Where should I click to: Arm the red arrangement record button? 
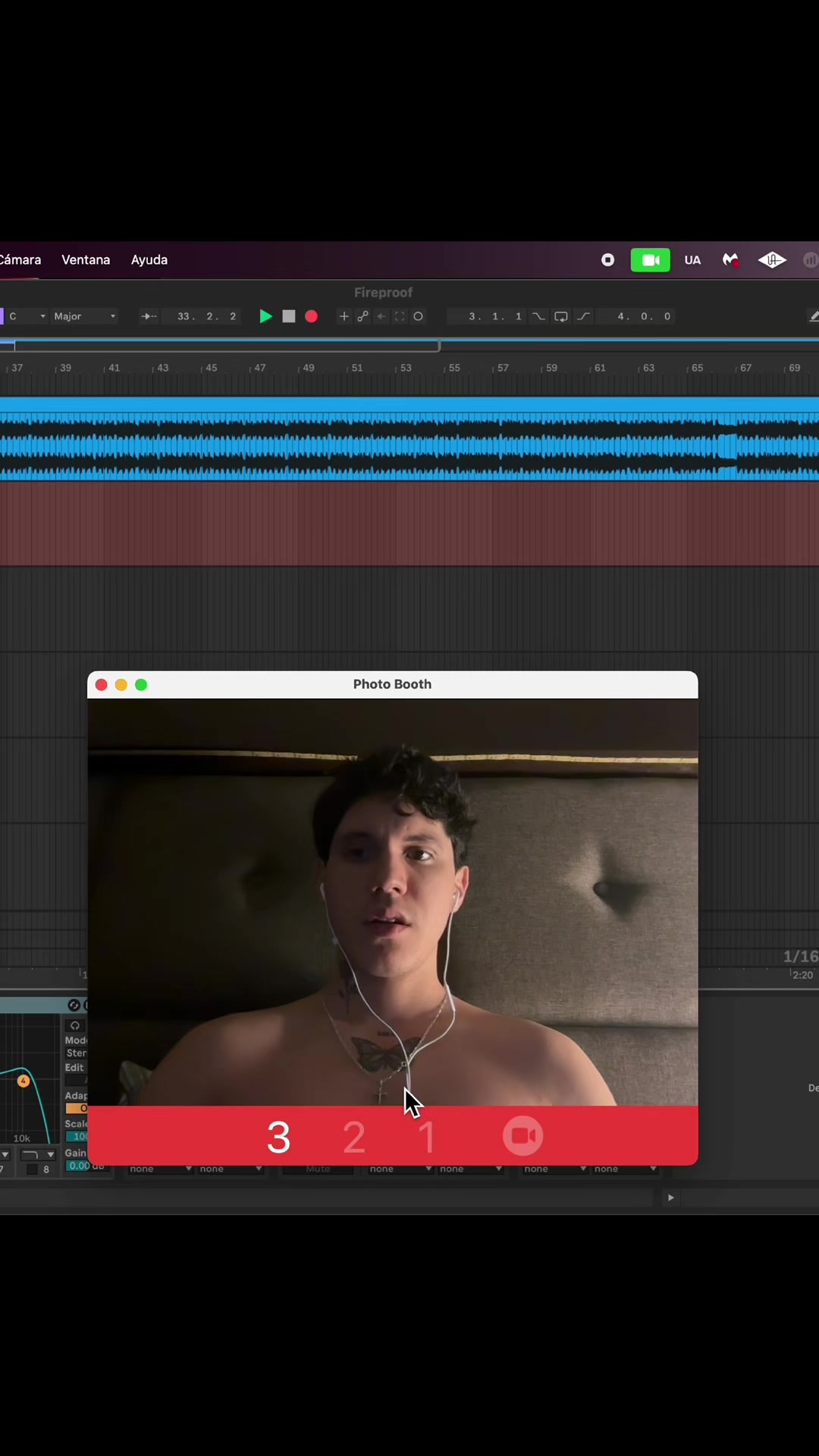point(311,316)
